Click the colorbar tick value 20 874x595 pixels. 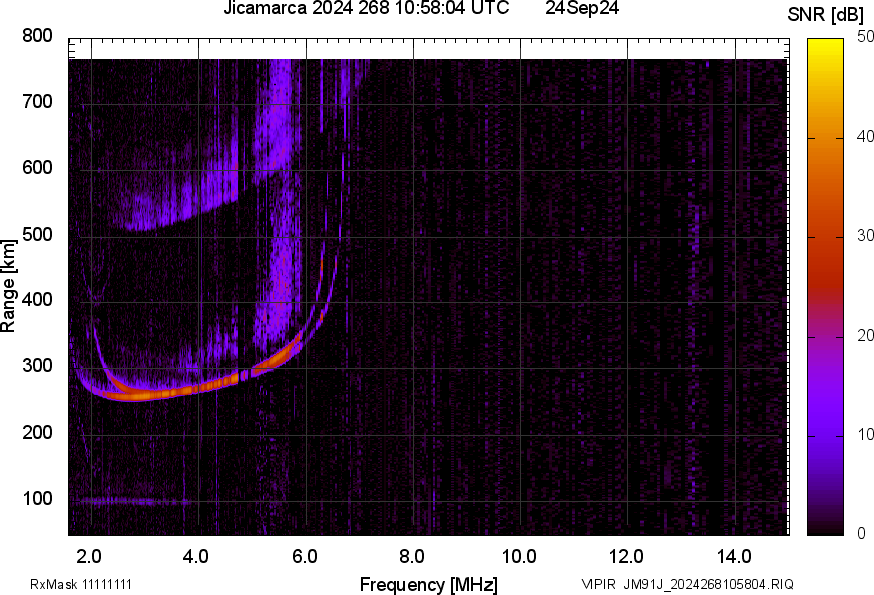click(865, 335)
